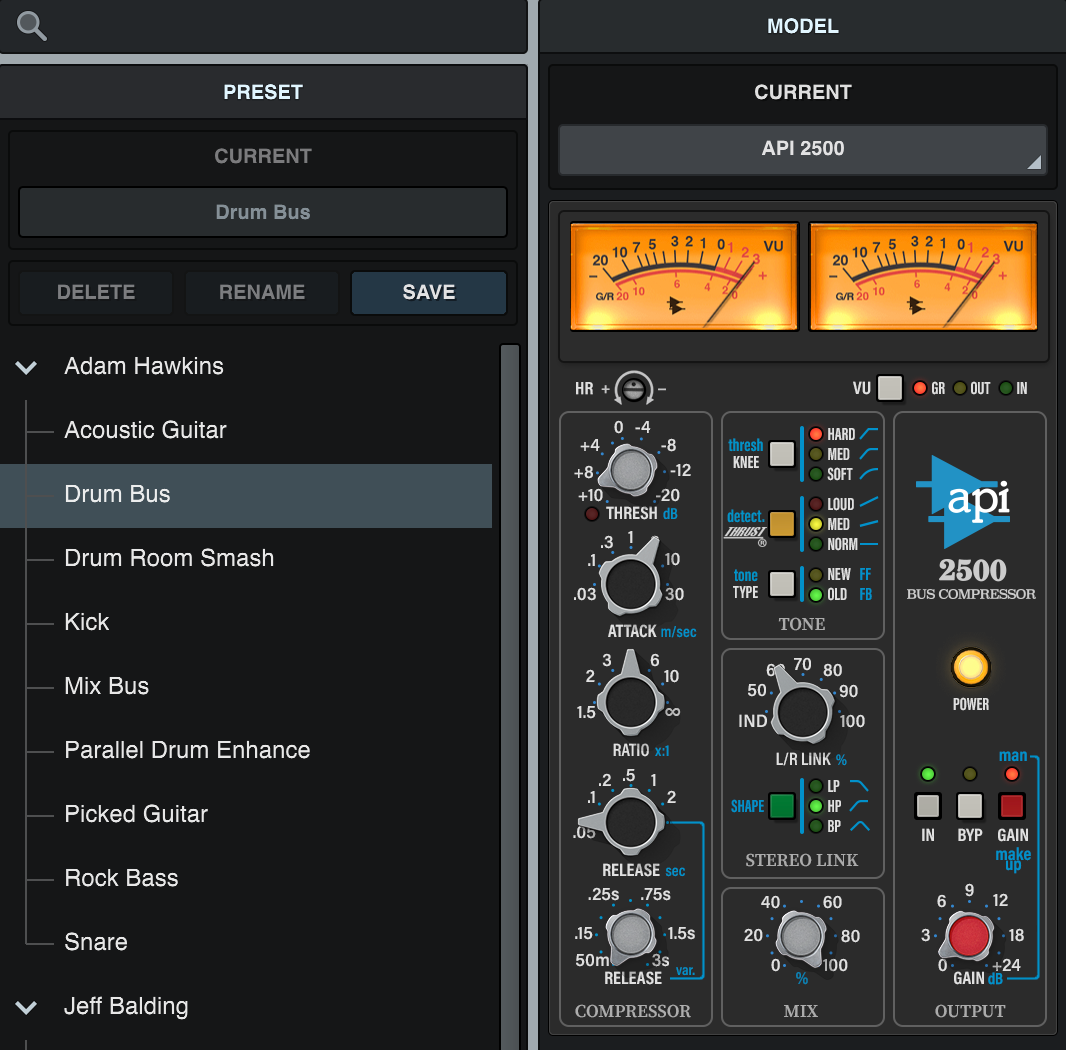Collapse the Jeff Balding preset folder

[26, 1007]
